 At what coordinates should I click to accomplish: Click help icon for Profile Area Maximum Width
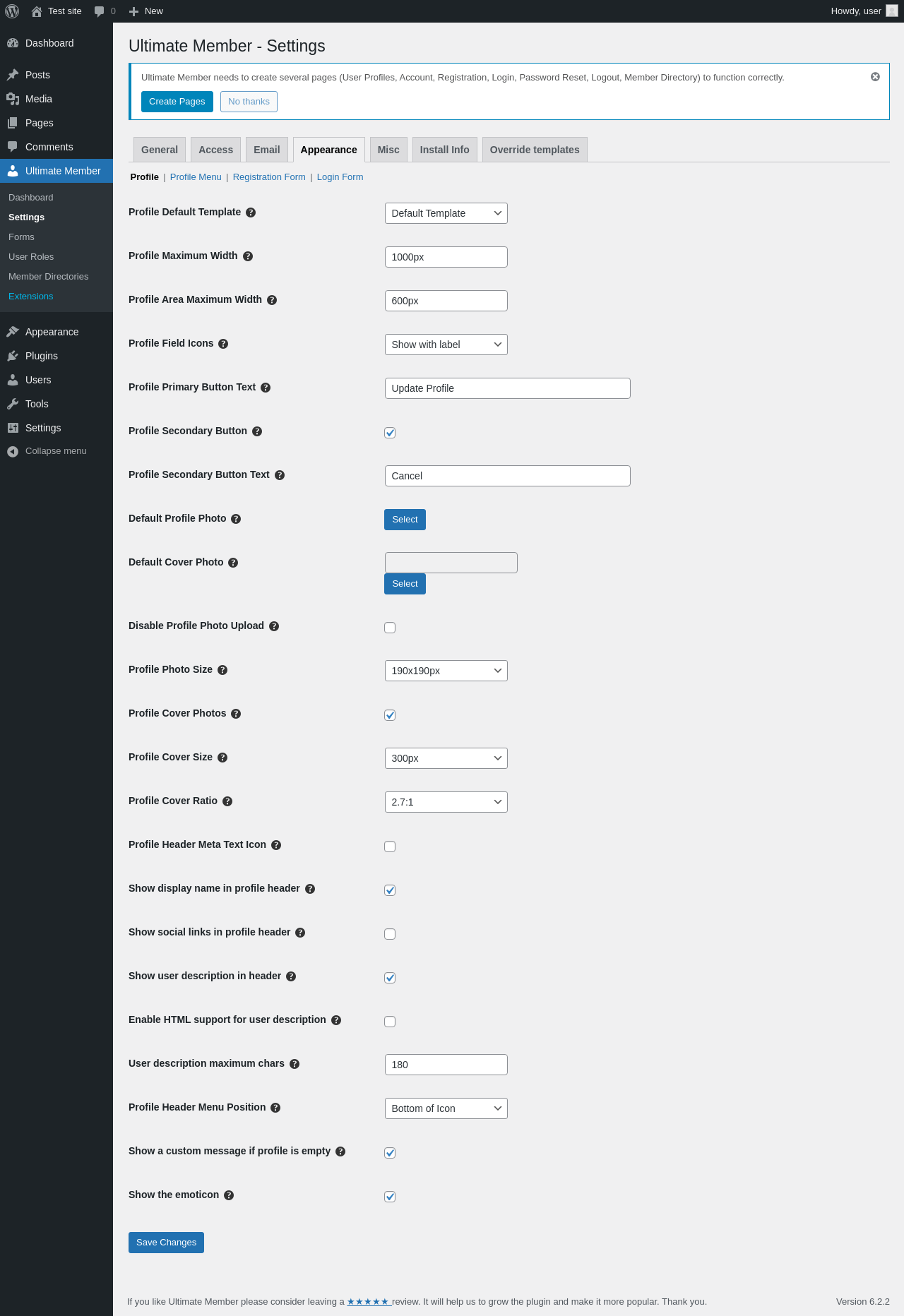[x=272, y=300]
